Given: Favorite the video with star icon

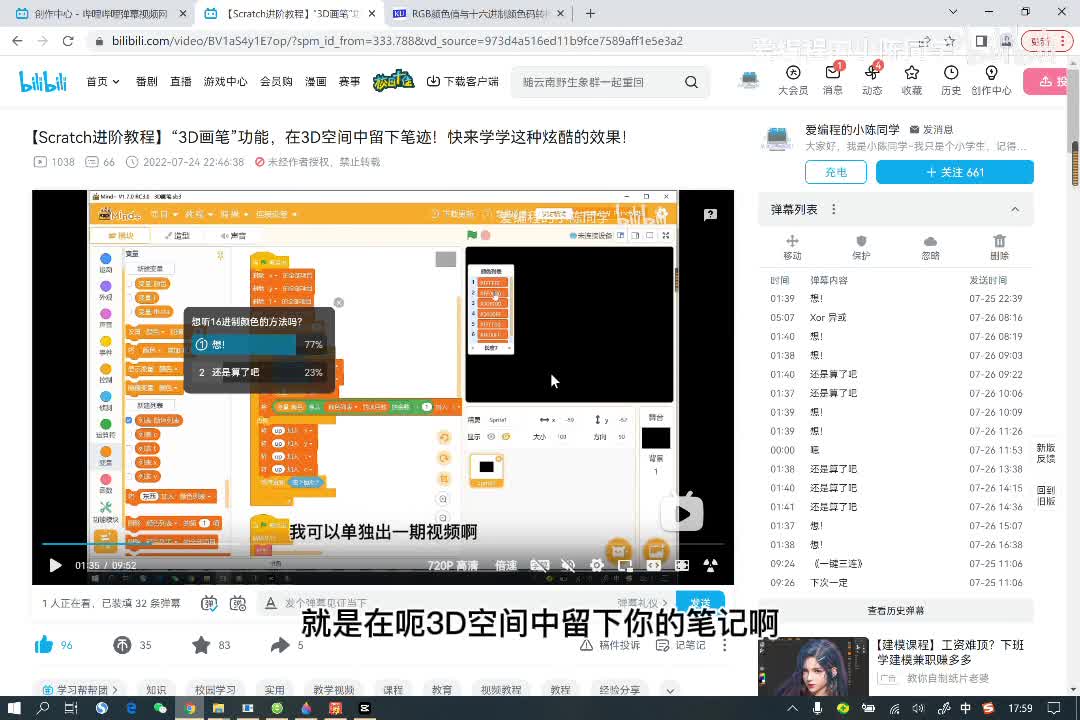Looking at the screenshot, I should pos(201,645).
